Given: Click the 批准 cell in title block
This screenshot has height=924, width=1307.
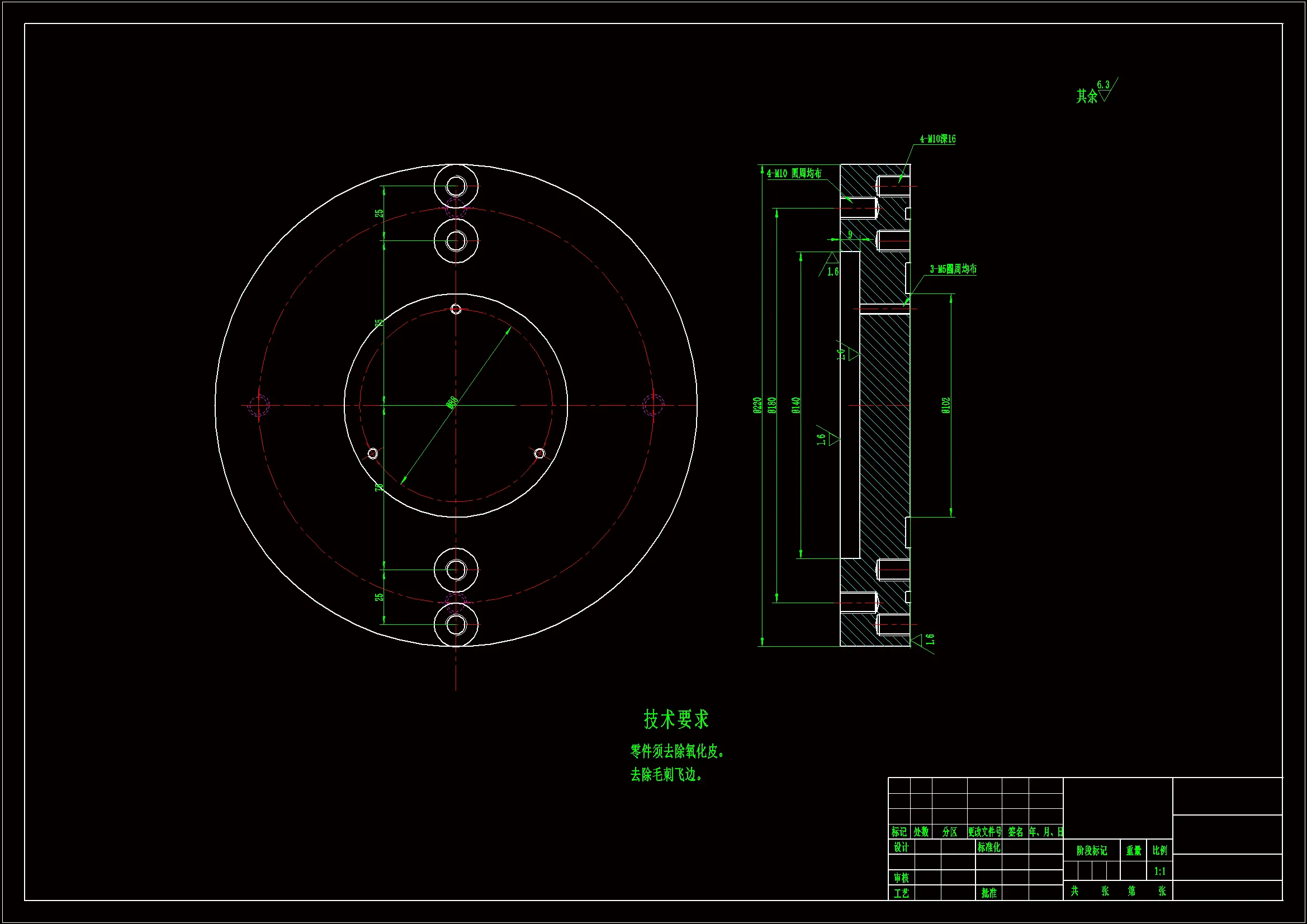Looking at the screenshot, I should pos(989,893).
